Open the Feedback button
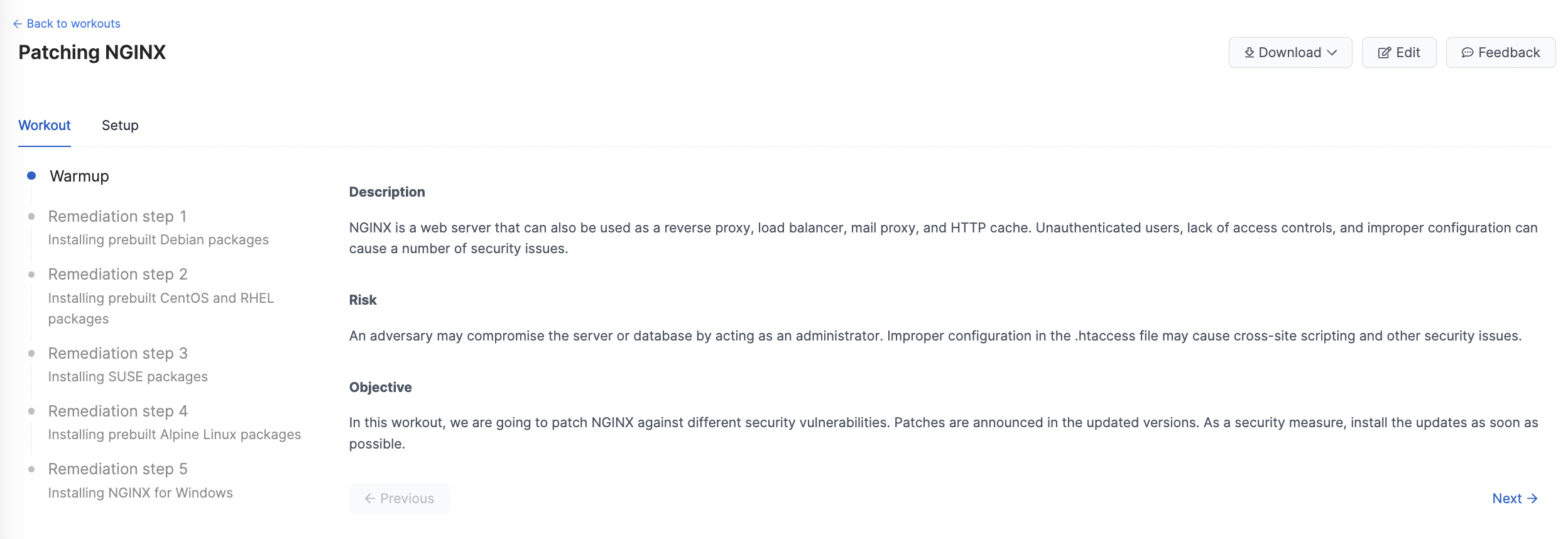The height and width of the screenshot is (539, 1568). tap(1501, 53)
